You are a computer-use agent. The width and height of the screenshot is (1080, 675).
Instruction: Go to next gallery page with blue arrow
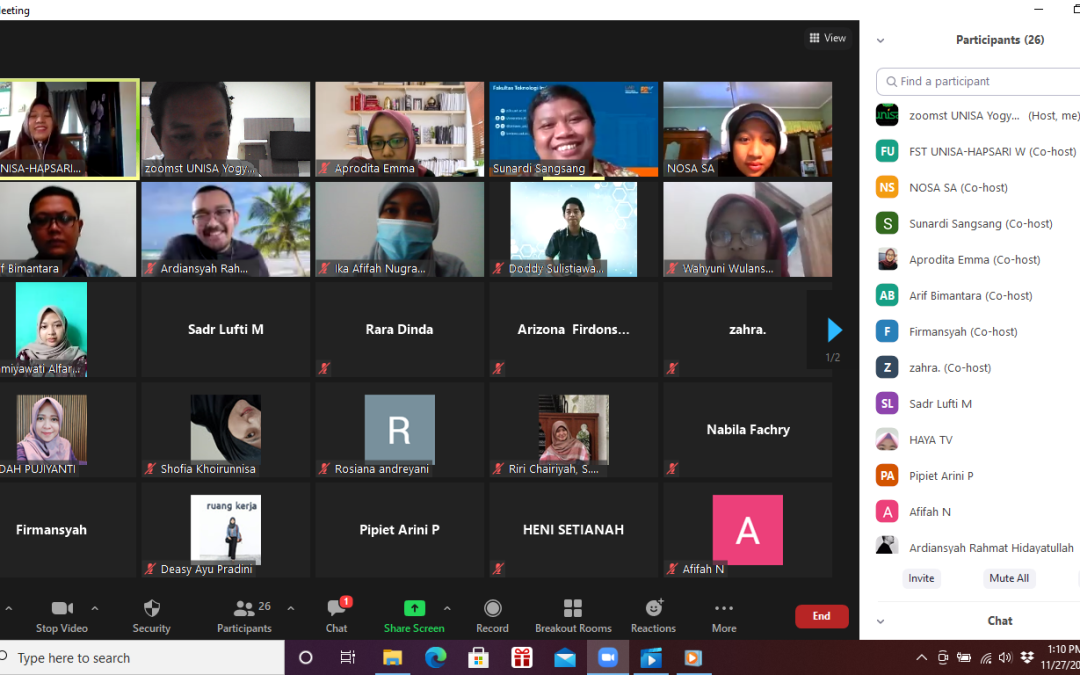pyautogui.click(x=834, y=331)
